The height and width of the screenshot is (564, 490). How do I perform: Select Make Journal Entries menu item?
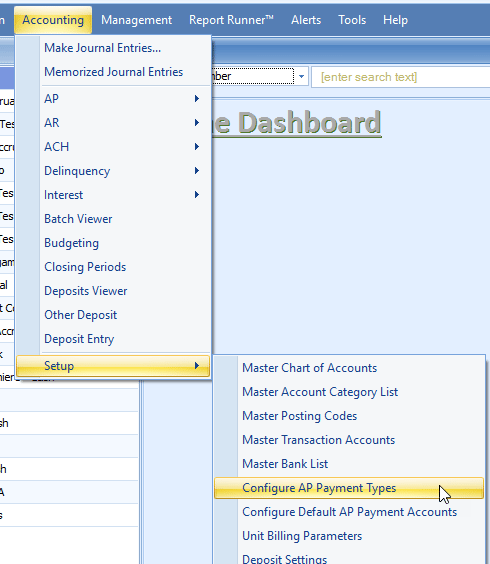pyautogui.click(x=113, y=48)
